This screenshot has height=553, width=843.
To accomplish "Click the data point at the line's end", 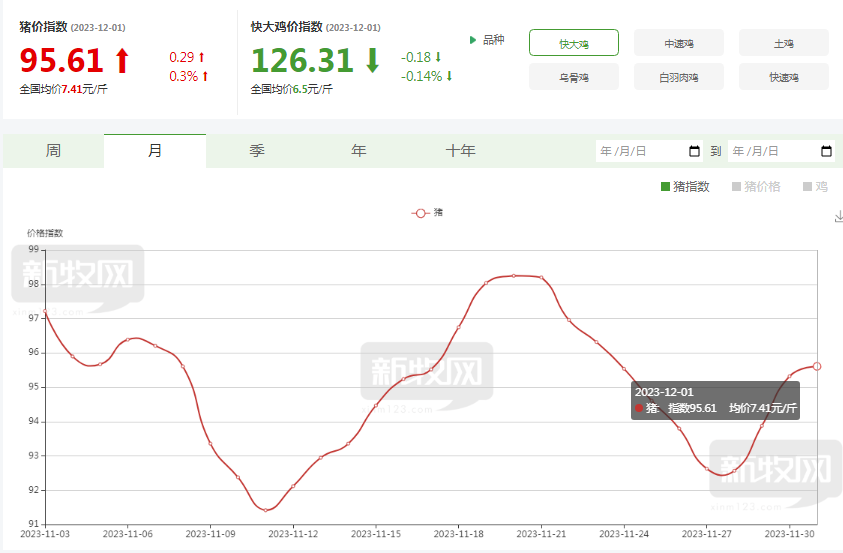I will coord(817,366).
